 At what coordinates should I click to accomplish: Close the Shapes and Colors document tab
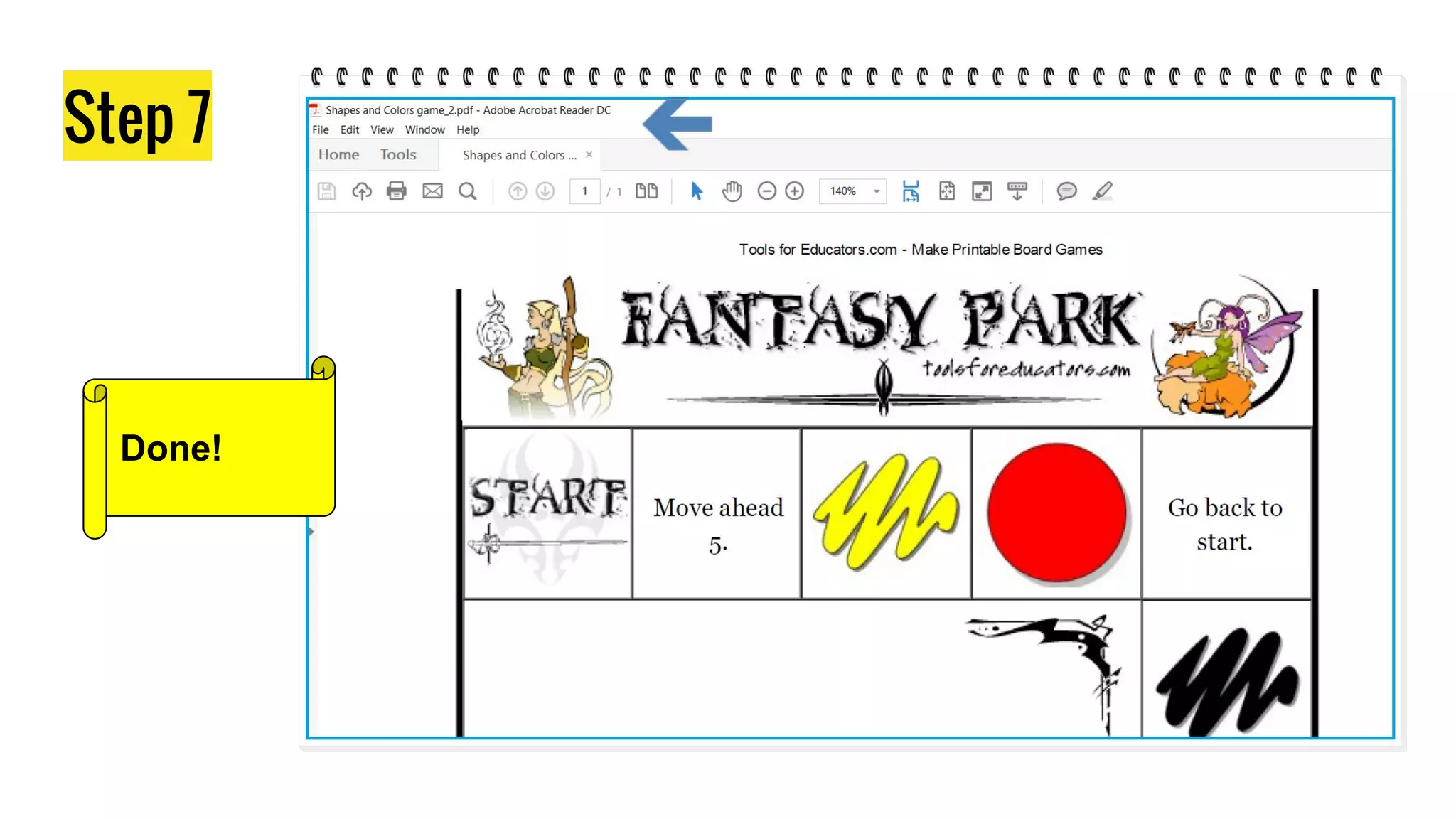tap(589, 154)
